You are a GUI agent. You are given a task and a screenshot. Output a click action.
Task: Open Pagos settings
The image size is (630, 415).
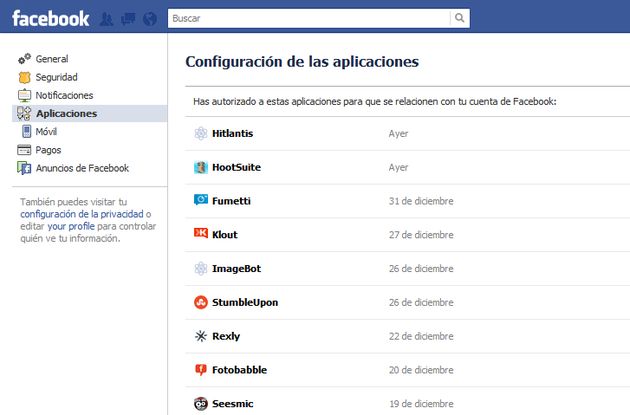point(48,150)
